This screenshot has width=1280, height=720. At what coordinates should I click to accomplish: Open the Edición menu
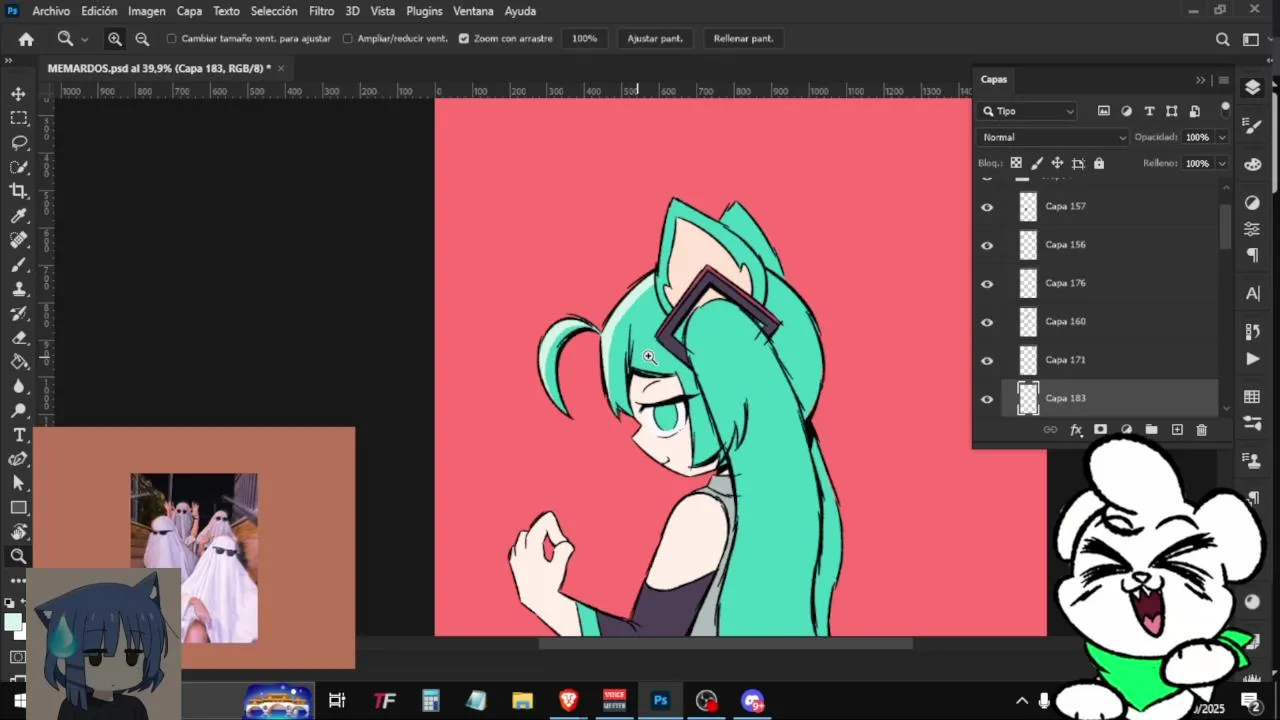(99, 11)
